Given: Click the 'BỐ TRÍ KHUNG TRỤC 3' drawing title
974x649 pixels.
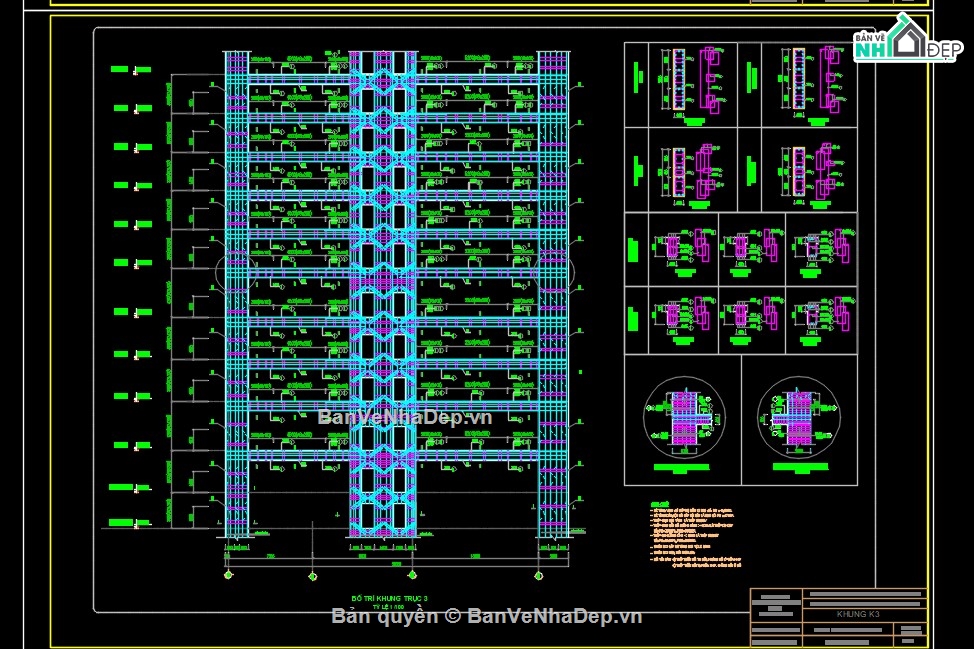Looking at the screenshot, I should tap(389, 599).
